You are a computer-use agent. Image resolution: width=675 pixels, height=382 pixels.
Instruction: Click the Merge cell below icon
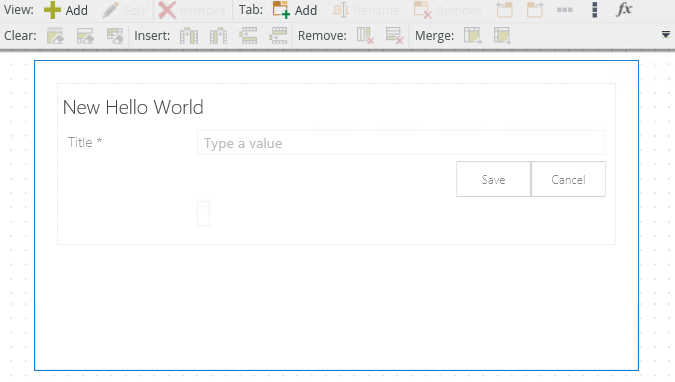502,36
